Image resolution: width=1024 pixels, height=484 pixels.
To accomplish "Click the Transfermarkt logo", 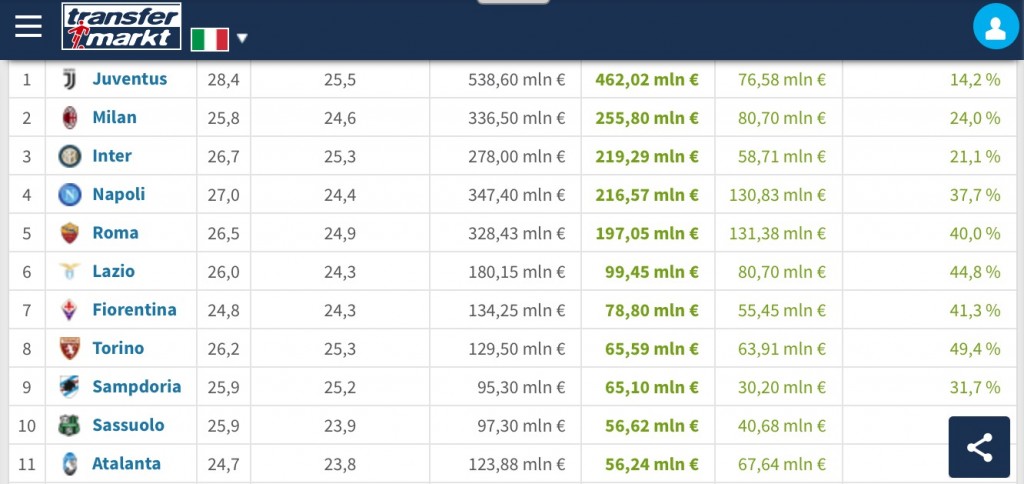I will [121, 27].
